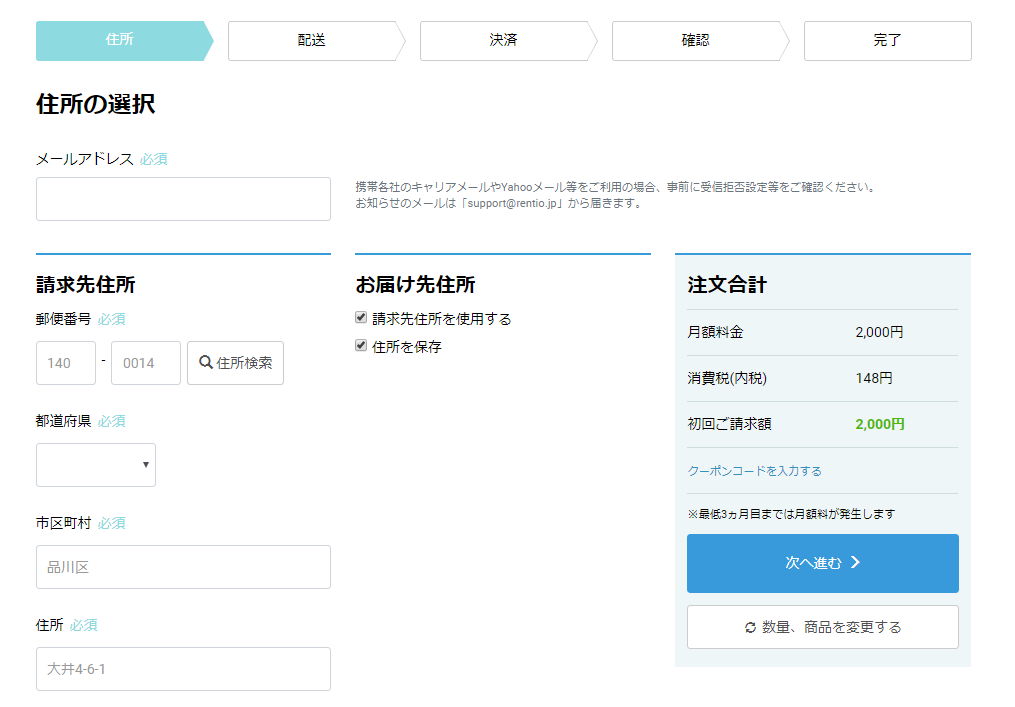
Task: Toggle 請求先住所を使用する checkbox
Action: (361, 317)
